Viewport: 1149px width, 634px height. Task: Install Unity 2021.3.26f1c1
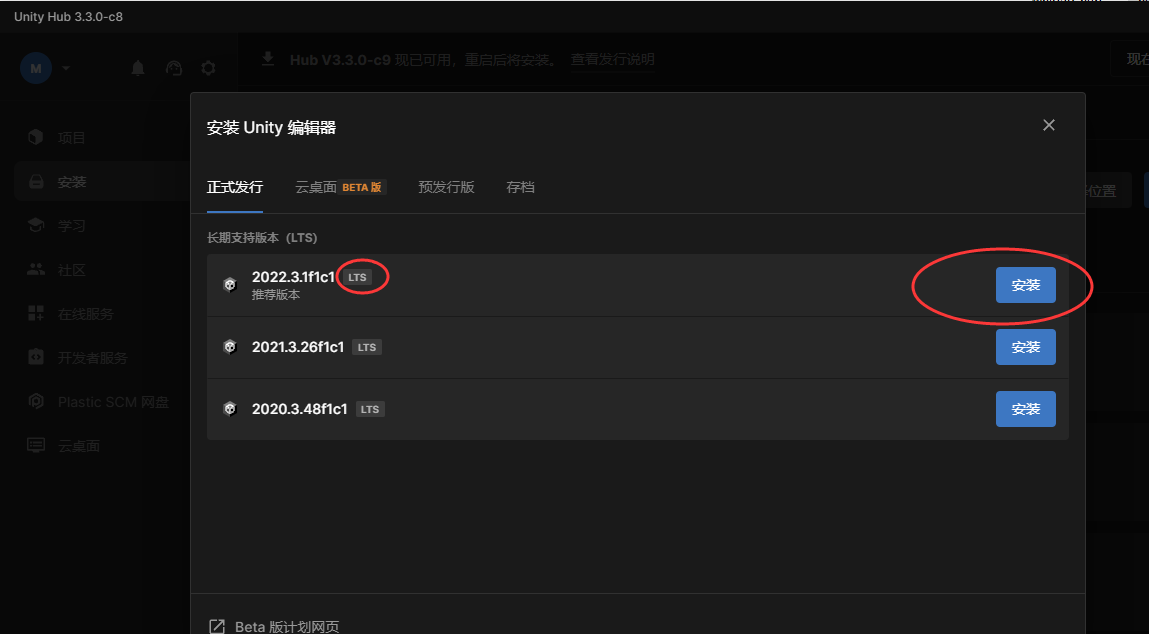tap(1025, 347)
